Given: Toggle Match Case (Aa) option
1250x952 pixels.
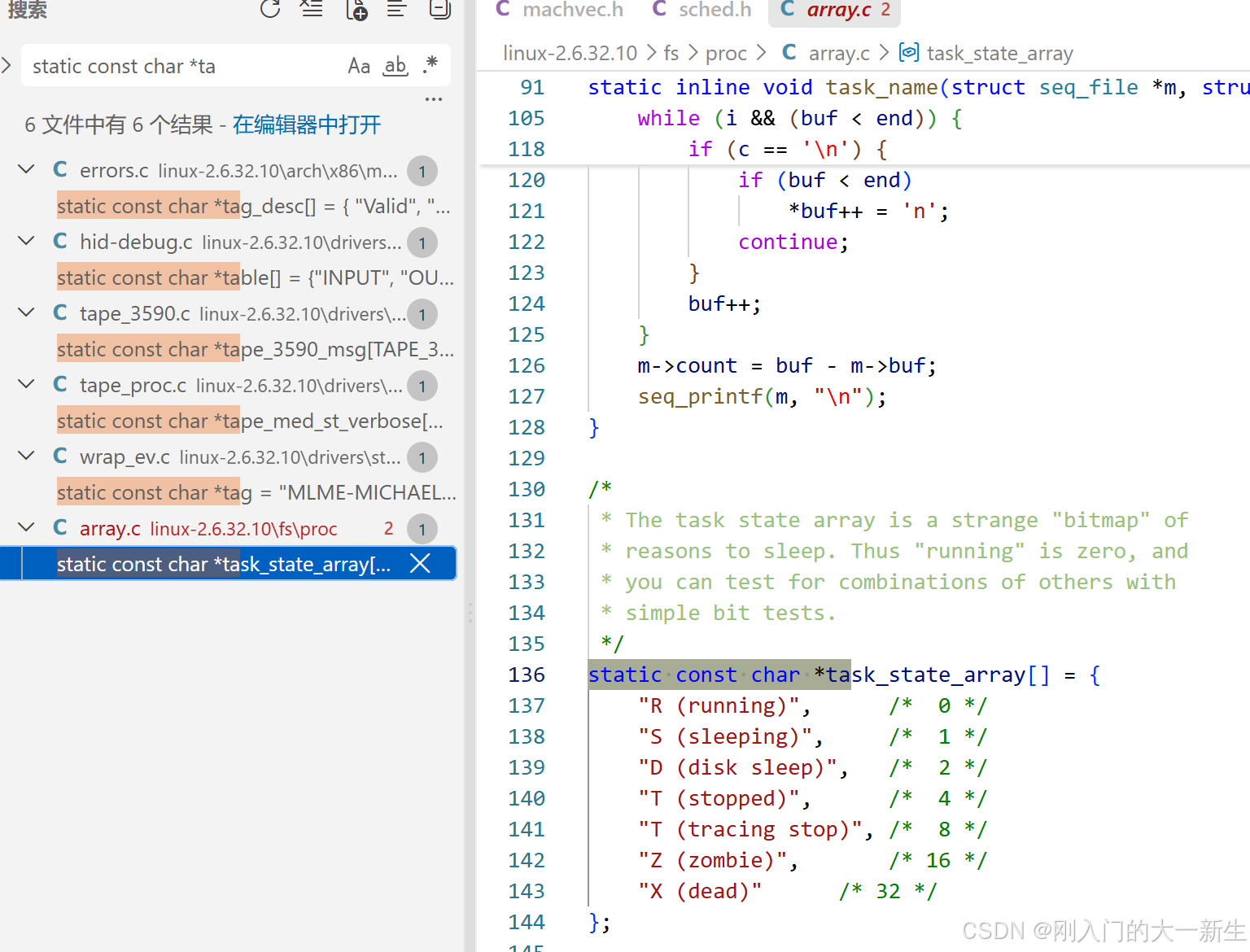Looking at the screenshot, I should (359, 66).
